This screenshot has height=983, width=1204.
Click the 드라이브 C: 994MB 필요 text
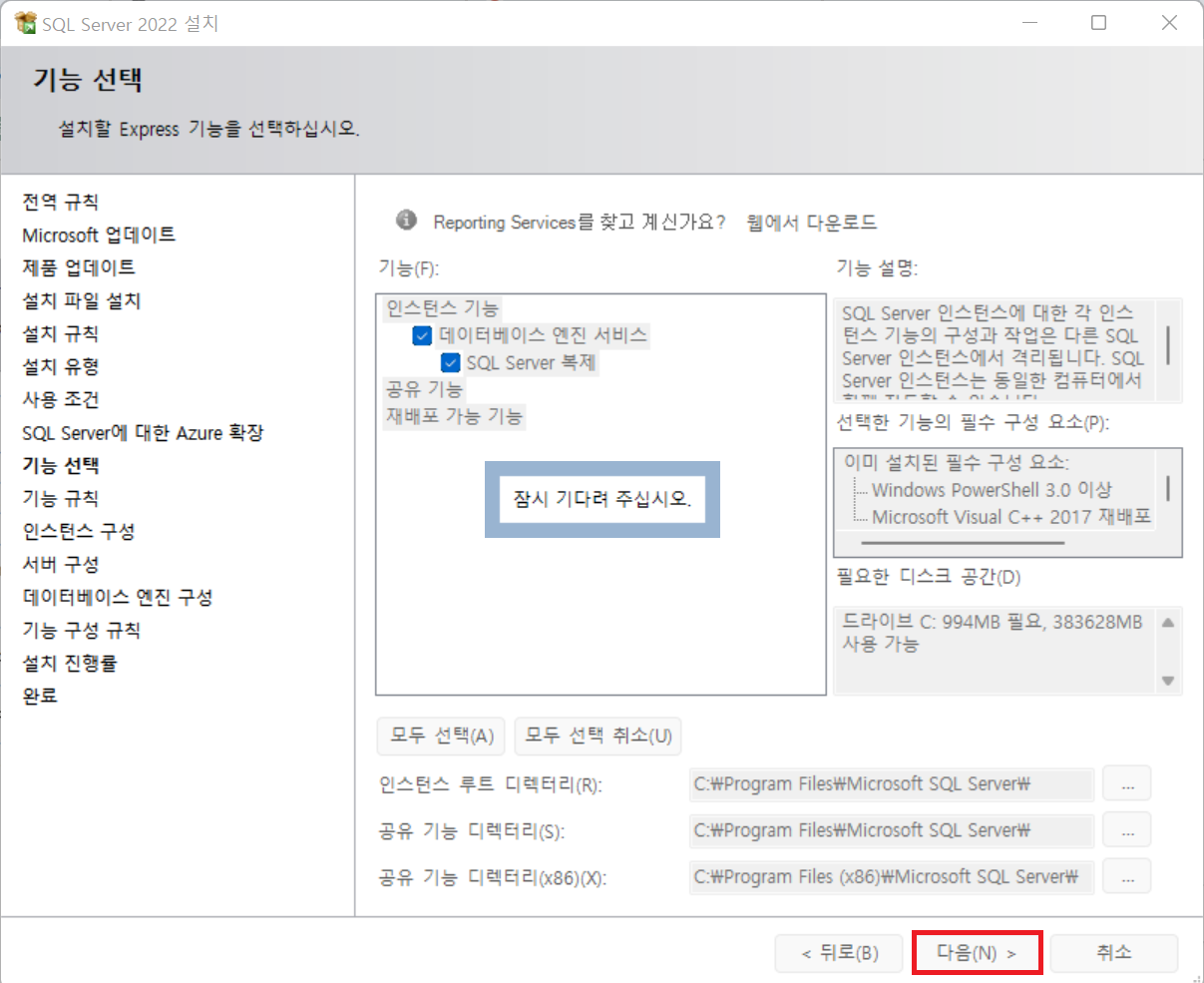coord(993,633)
